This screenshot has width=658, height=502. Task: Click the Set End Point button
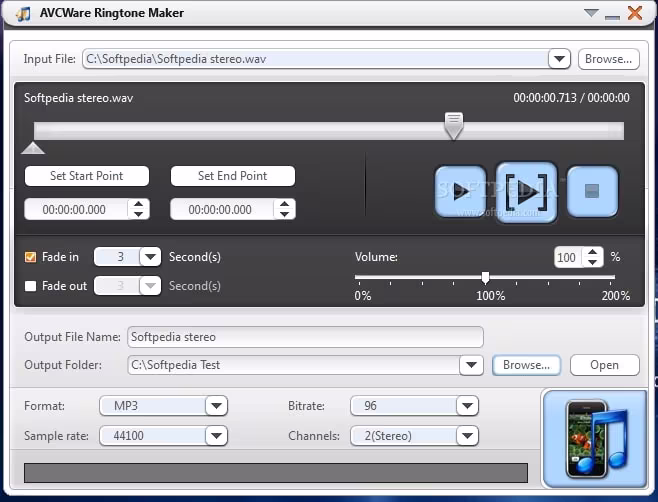click(232, 176)
